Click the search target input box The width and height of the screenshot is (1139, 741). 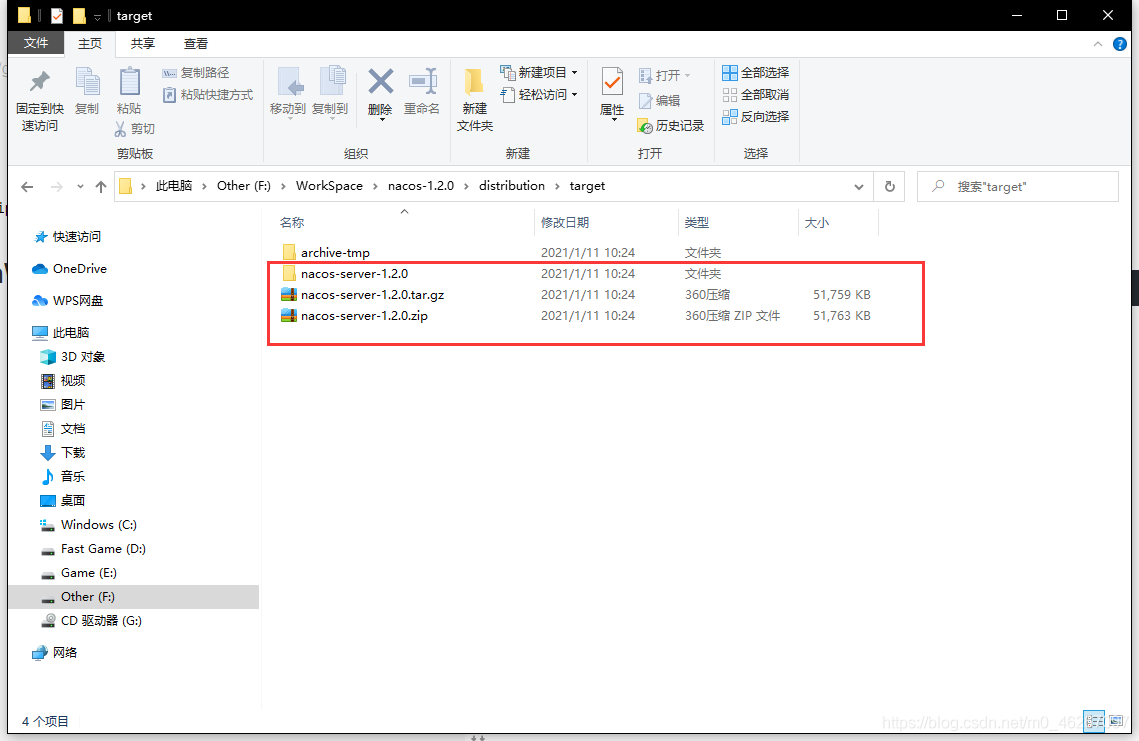(1017, 187)
